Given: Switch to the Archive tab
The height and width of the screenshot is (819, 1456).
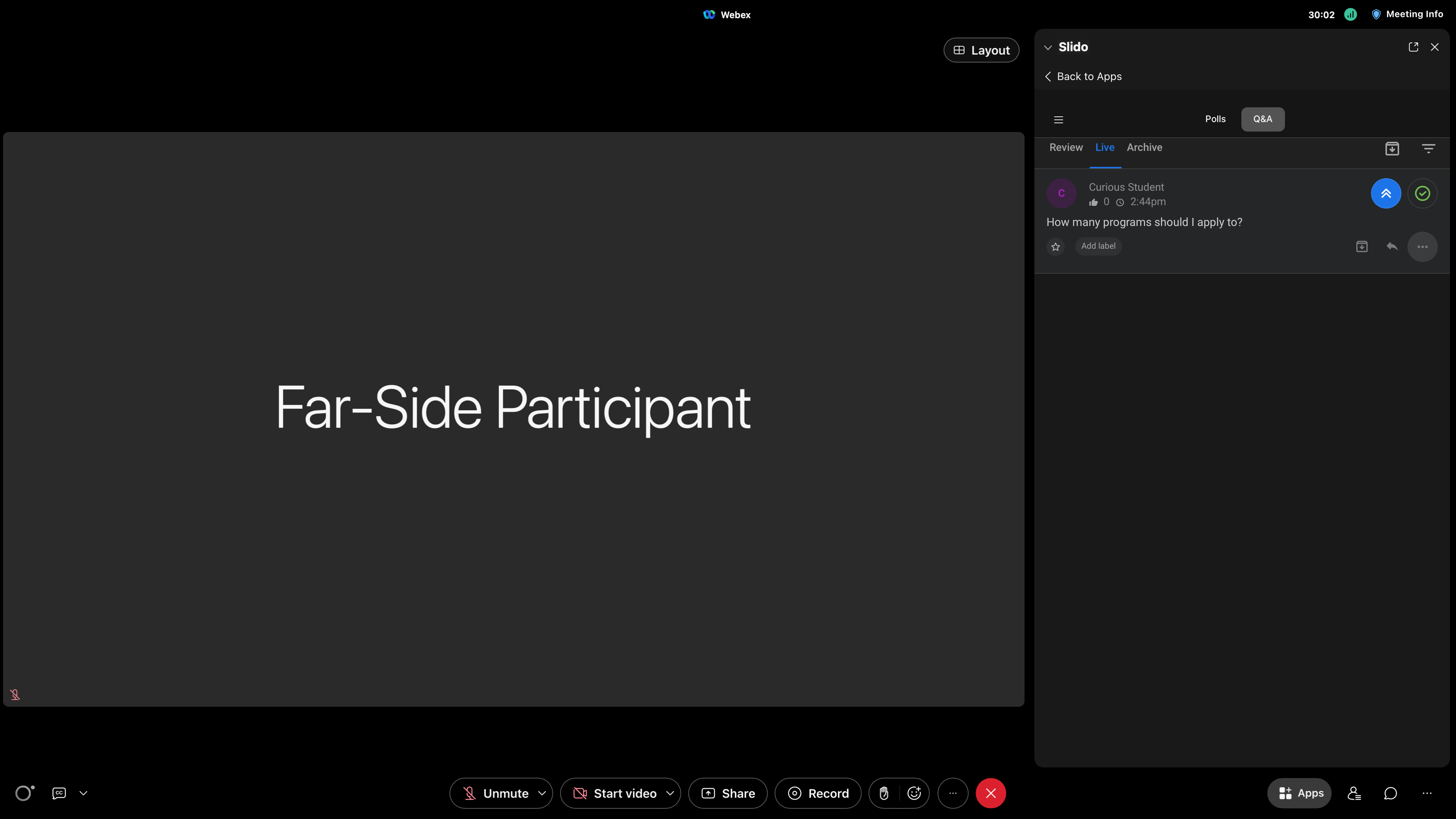Looking at the screenshot, I should pyautogui.click(x=1144, y=147).
